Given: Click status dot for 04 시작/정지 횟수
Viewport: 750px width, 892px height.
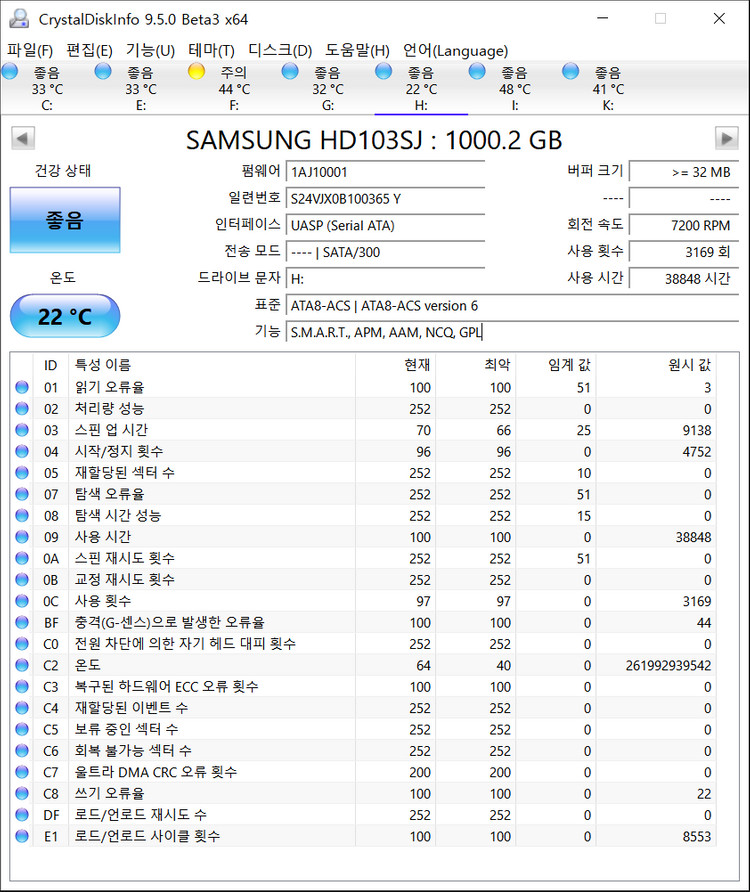Looking at the screenshot, I should [x=22, y=452].
